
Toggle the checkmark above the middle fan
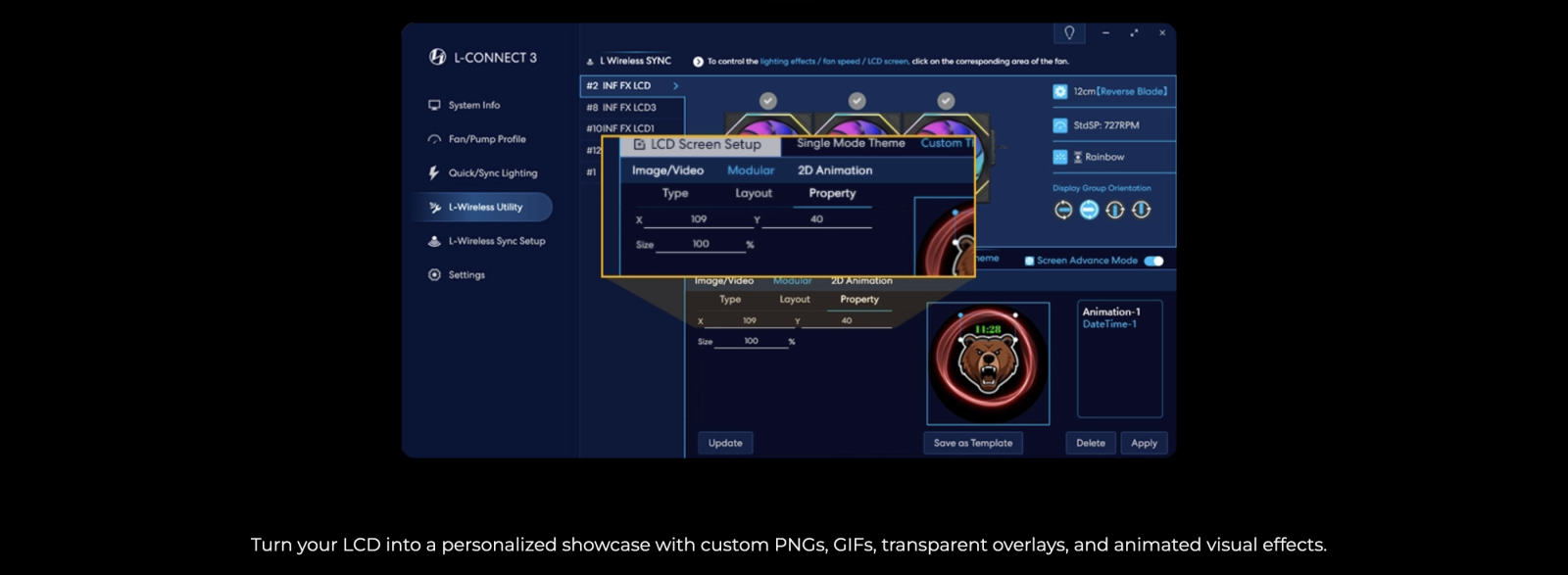[857, 101]
